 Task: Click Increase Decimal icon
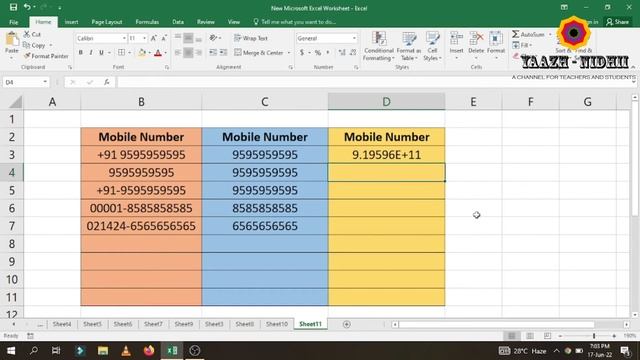point(342,53)
